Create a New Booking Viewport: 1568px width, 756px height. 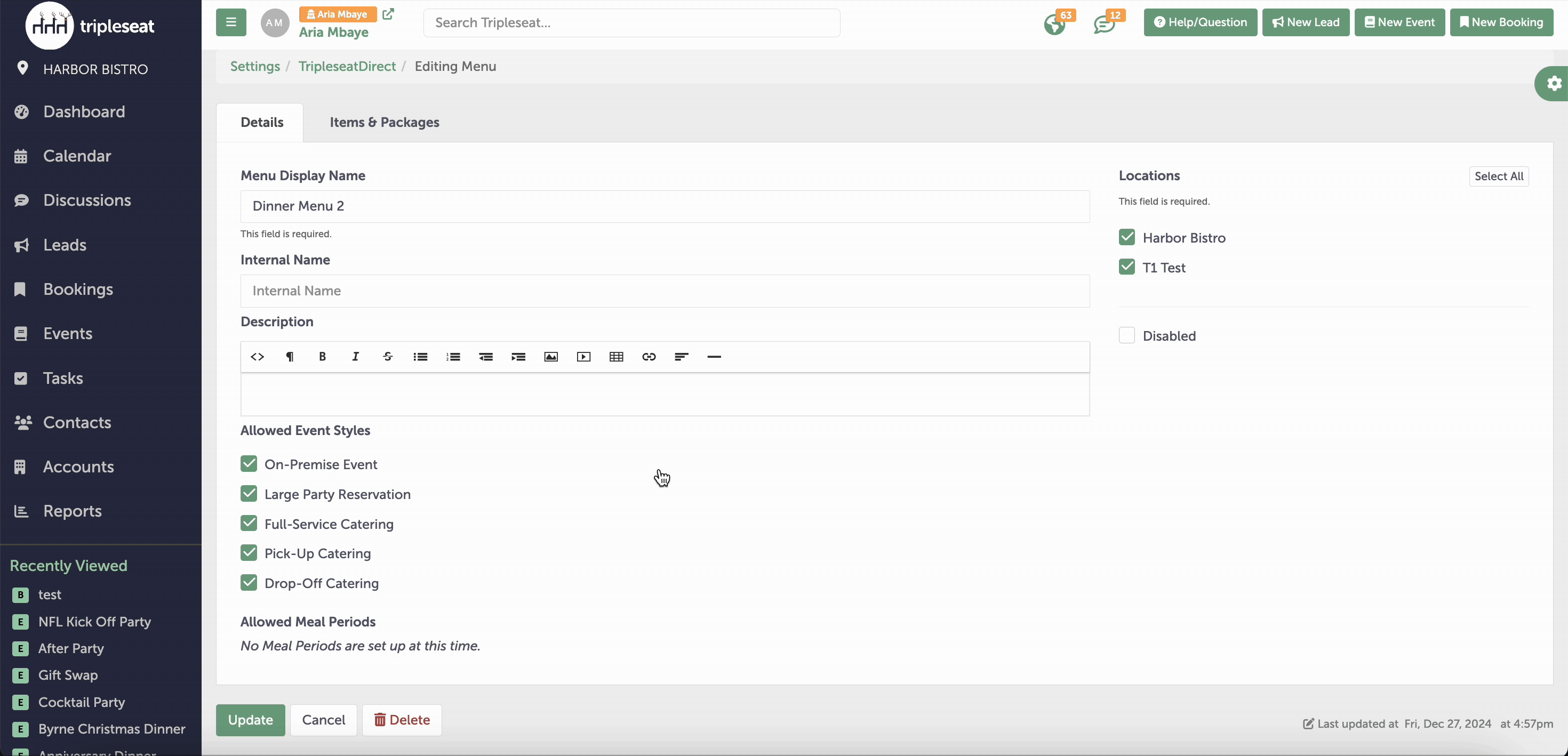tap(1501, 22)
